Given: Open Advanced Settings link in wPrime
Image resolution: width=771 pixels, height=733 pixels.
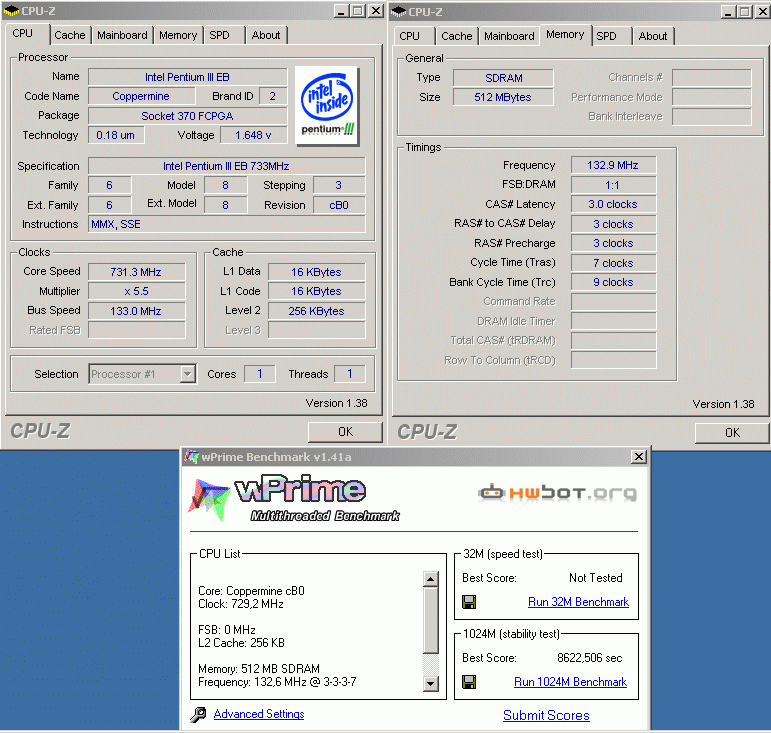Looking at the screenshot, I should (259, 714).
